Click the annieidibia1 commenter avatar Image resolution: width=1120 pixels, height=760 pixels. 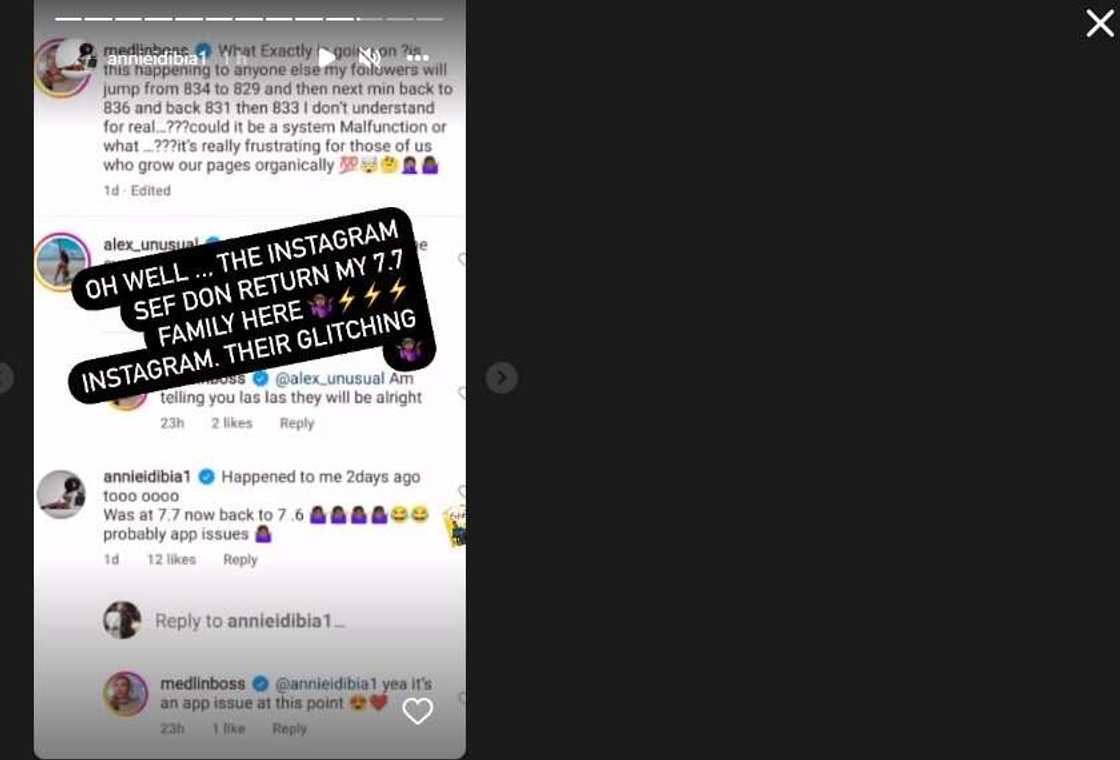click(61, 494)
